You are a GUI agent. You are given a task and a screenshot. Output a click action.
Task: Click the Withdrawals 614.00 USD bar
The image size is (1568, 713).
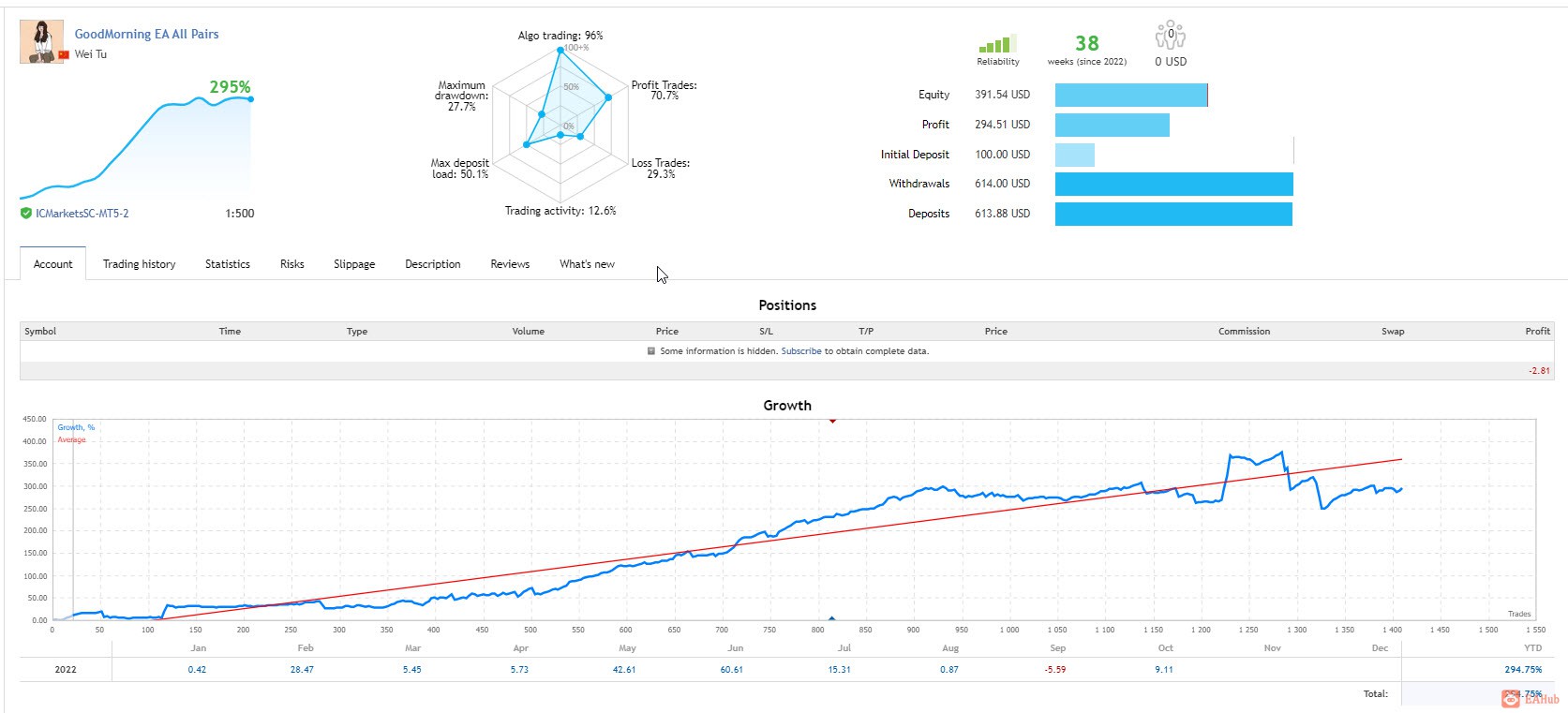pyautogui.click(x=1174, y=184)
